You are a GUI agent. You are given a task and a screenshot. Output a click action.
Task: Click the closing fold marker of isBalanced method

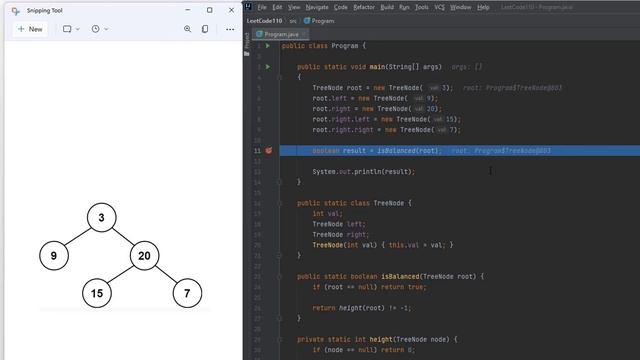click(280, 318)
